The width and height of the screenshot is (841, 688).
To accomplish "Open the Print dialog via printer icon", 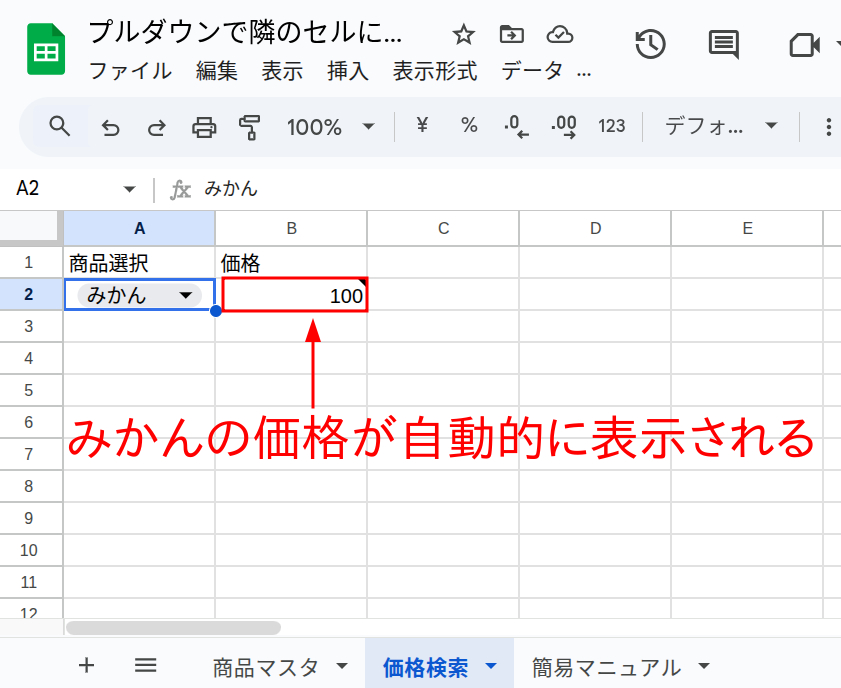I will click(x=204, y=126).
